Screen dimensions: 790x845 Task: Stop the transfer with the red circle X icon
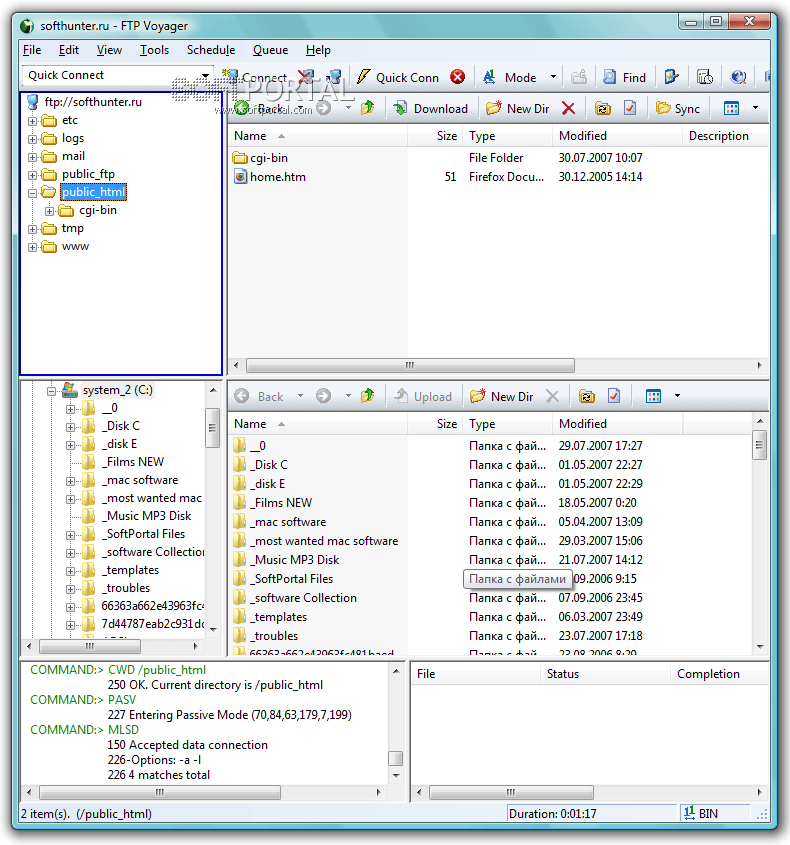point(458,77)
